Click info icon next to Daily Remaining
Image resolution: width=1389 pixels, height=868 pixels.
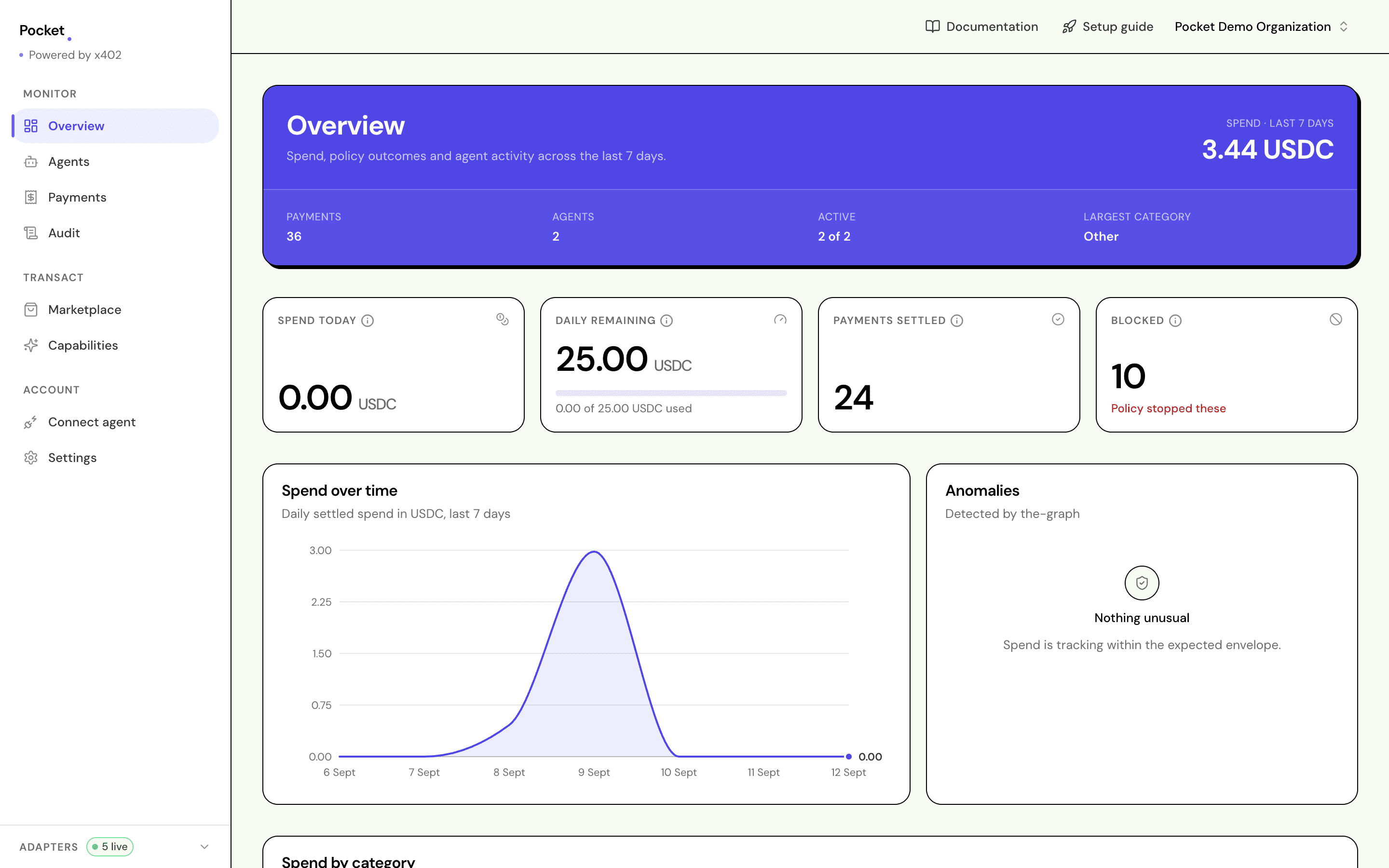point(667,320)
